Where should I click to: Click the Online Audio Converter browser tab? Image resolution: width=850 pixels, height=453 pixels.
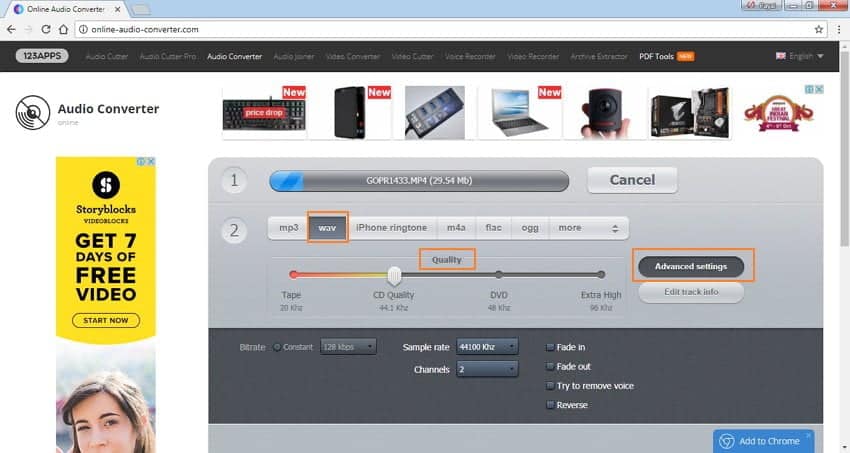[x=67, y=9]
